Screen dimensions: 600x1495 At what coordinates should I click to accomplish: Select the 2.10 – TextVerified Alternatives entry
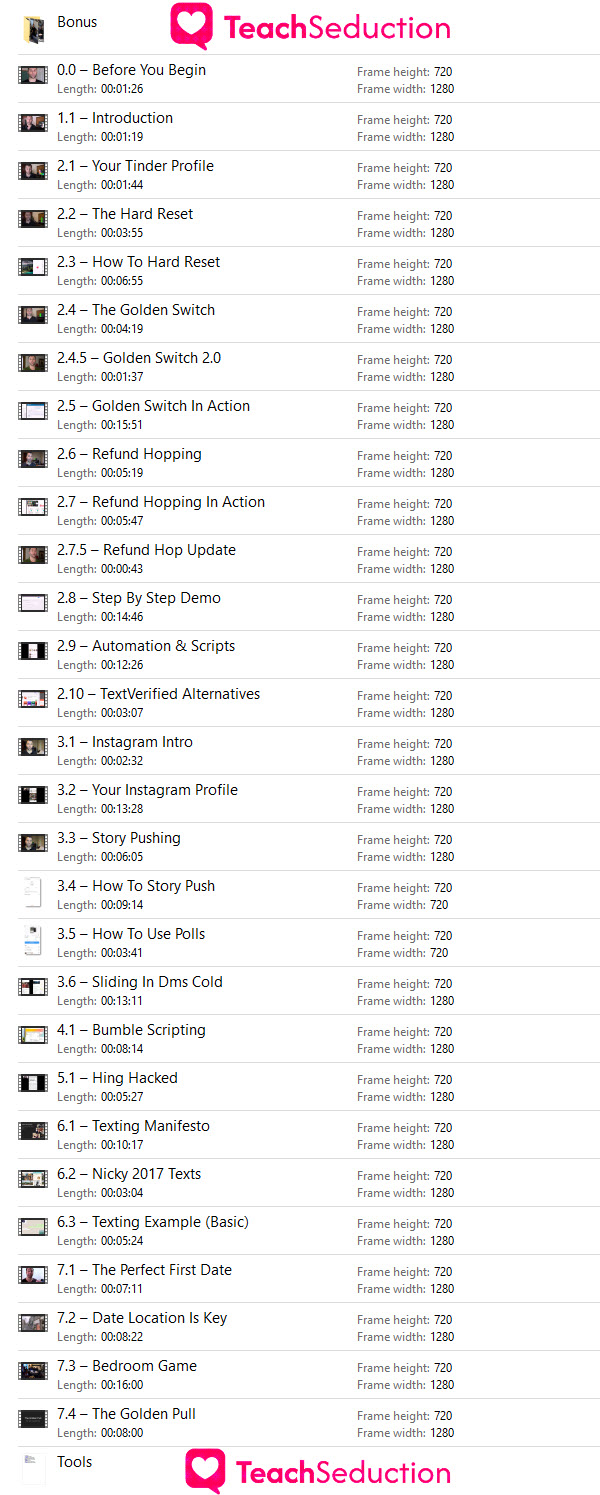tap(300, 702)
